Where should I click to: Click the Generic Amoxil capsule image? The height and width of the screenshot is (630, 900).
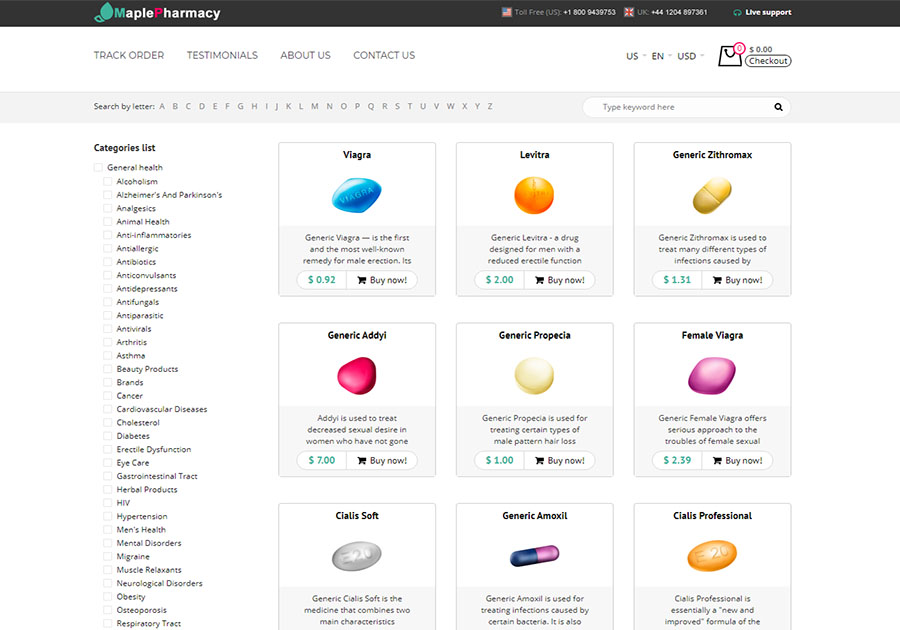[x=534, y=556]
